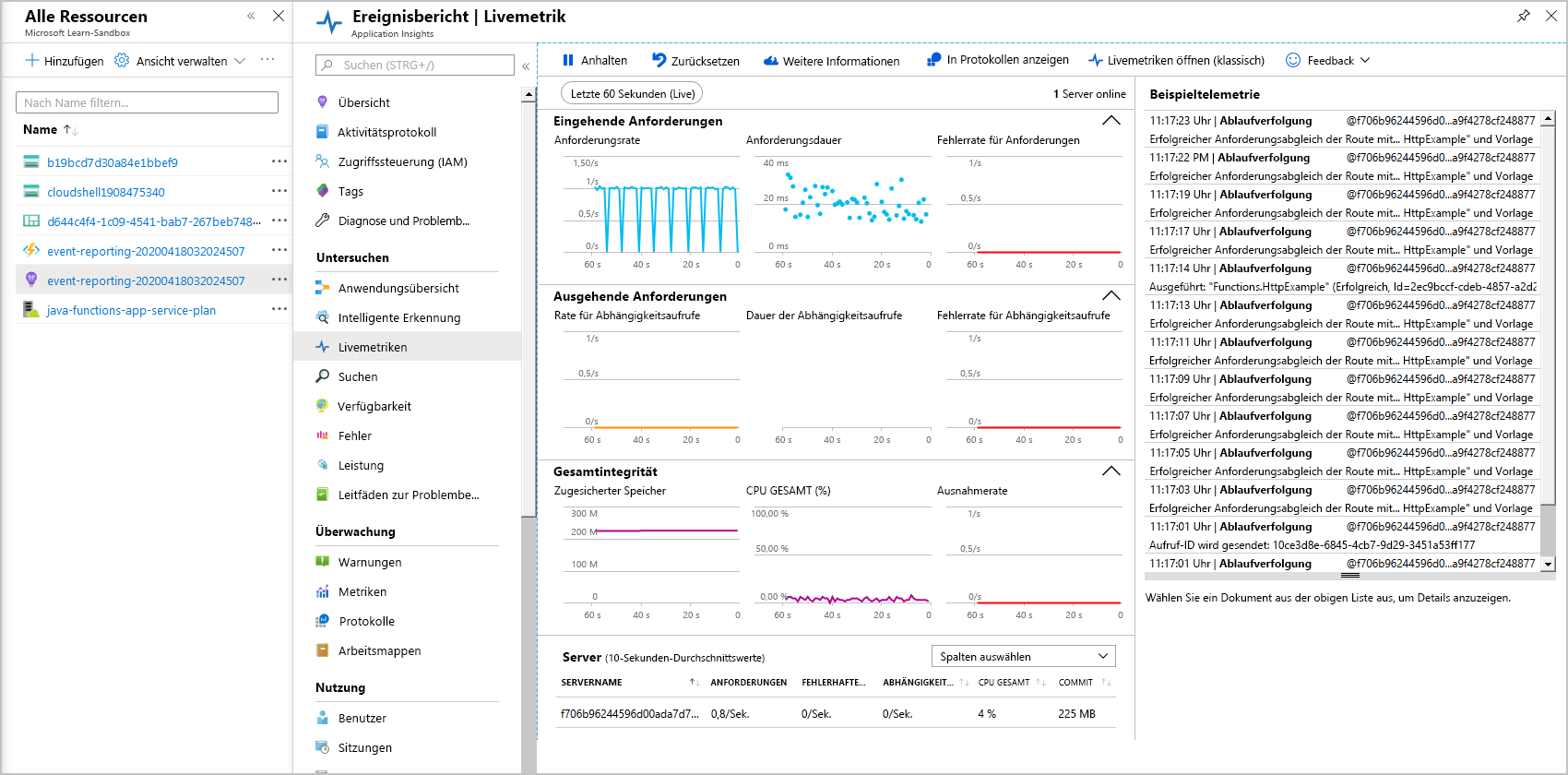Click the Letzte 60 Sekunden (Live) pill

coord(632,93)
